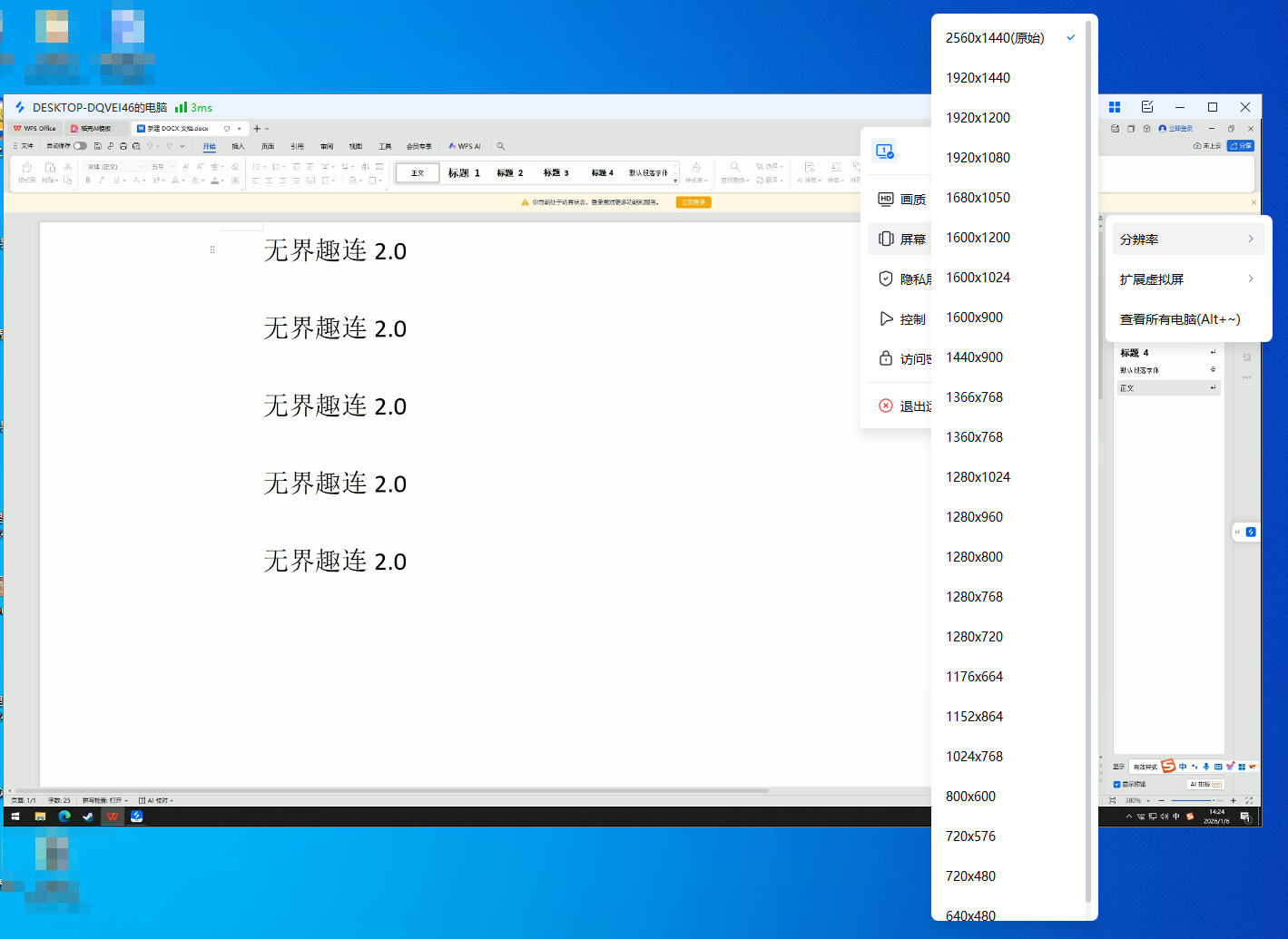
Task: Click the 控制 control arrow icon
Action: tap(886, 319)
